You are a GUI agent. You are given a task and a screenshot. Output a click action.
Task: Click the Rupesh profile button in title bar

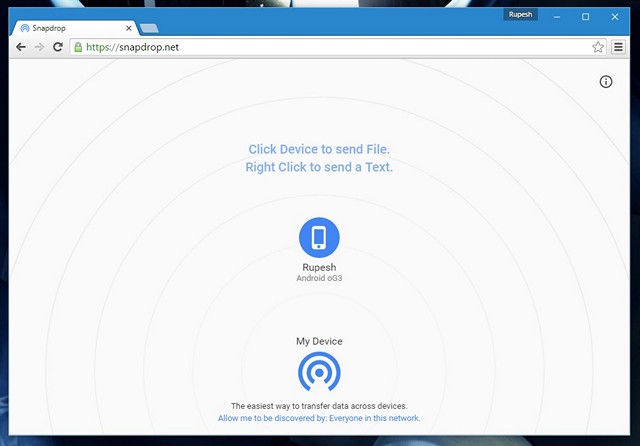point(520,14)
